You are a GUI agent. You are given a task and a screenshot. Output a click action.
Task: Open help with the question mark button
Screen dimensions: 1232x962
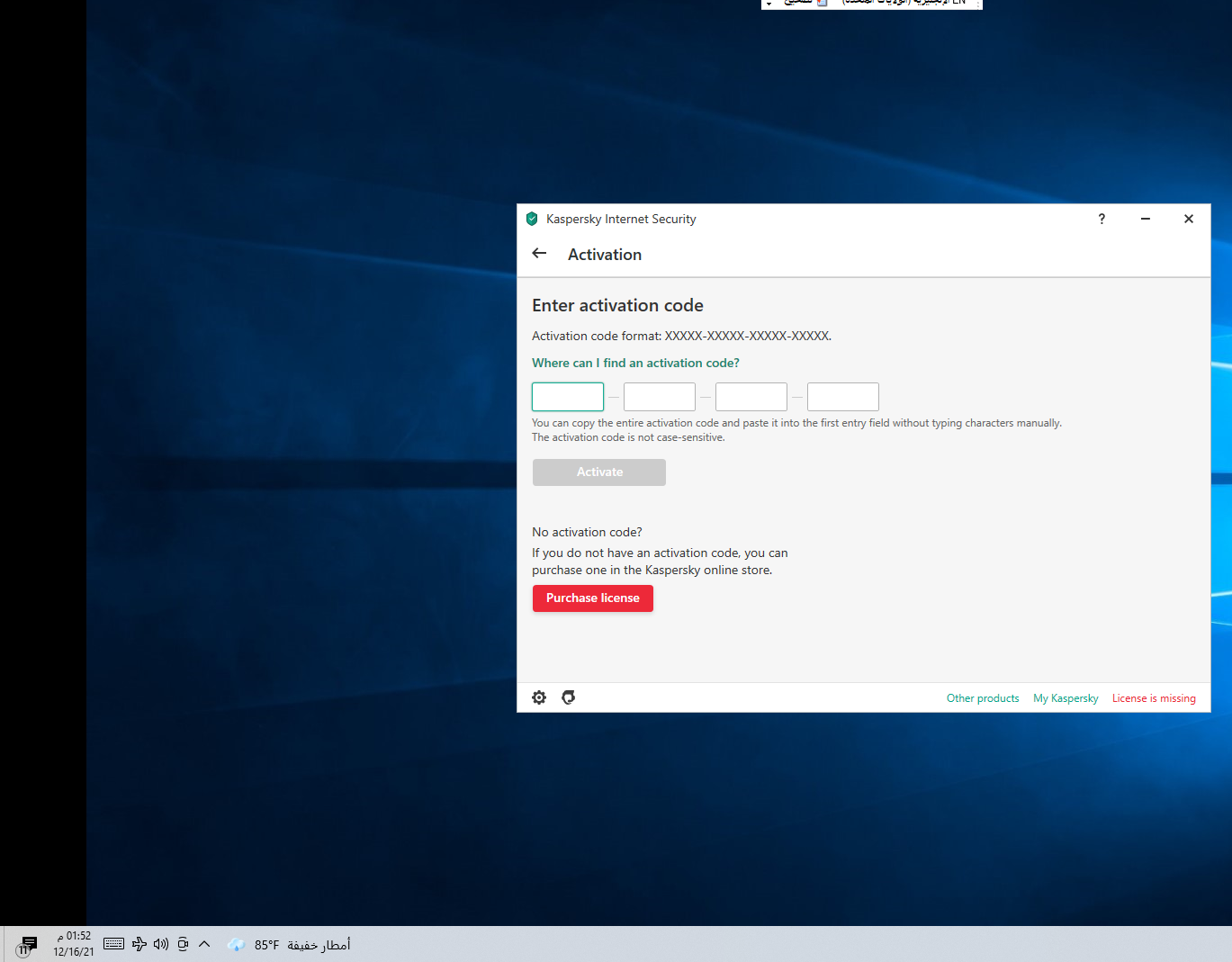pos(1102,219)
